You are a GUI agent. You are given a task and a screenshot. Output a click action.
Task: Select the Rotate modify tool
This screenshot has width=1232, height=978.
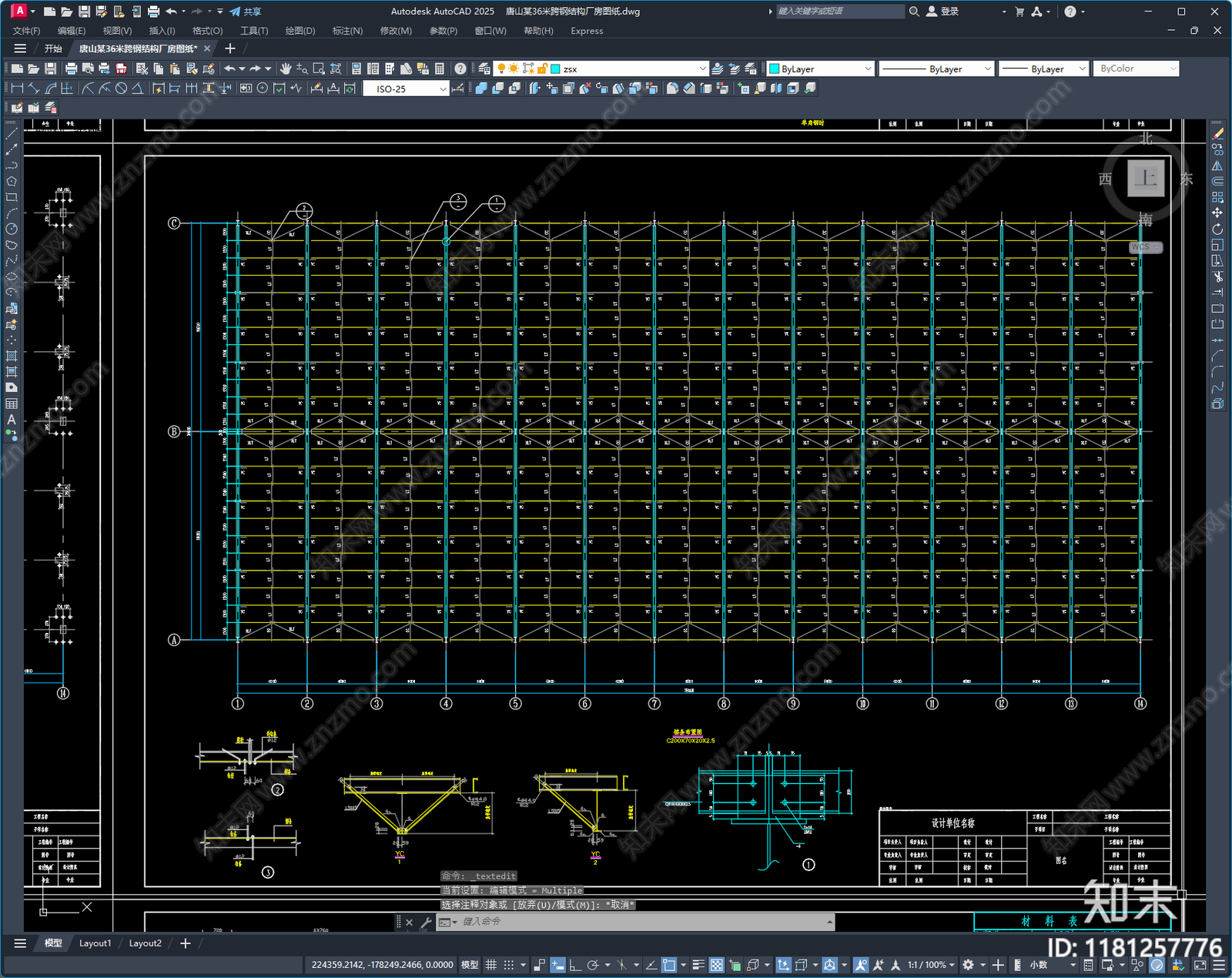(1217, 229)
